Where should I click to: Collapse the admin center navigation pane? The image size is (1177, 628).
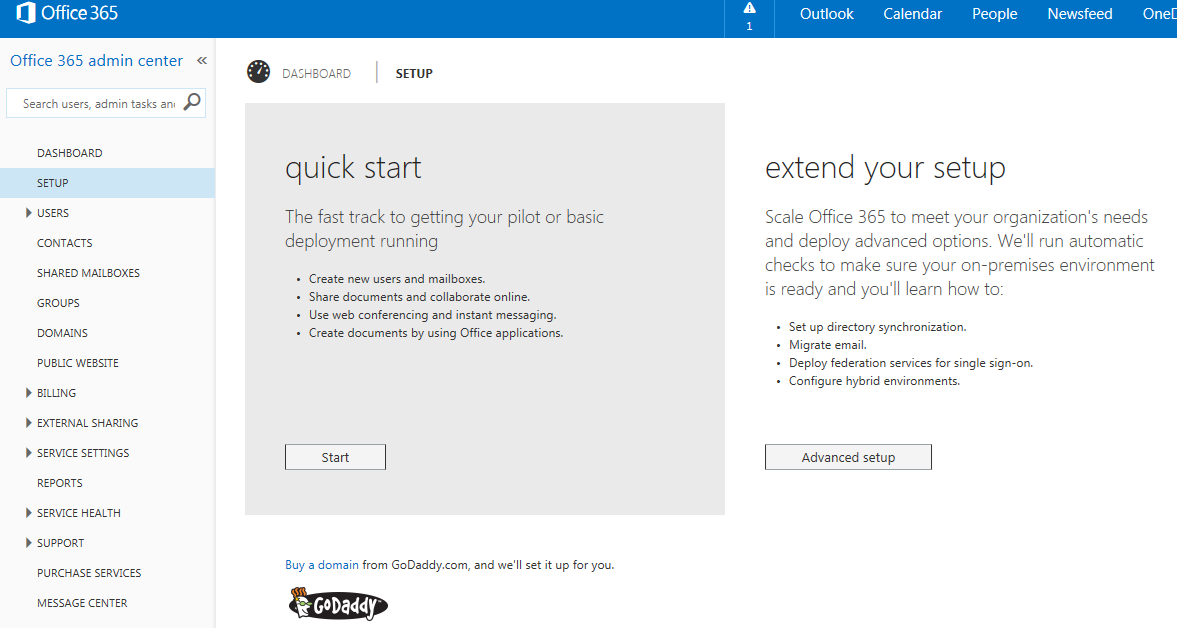(x=202, y=61)
